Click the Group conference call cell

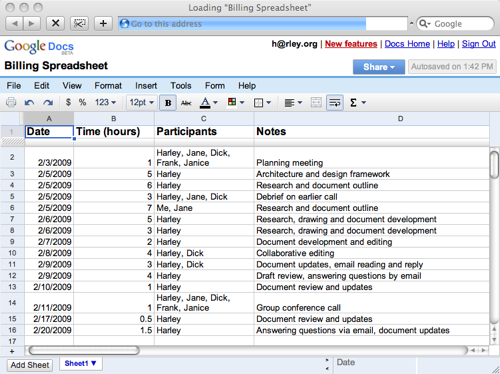coord(372,303)
